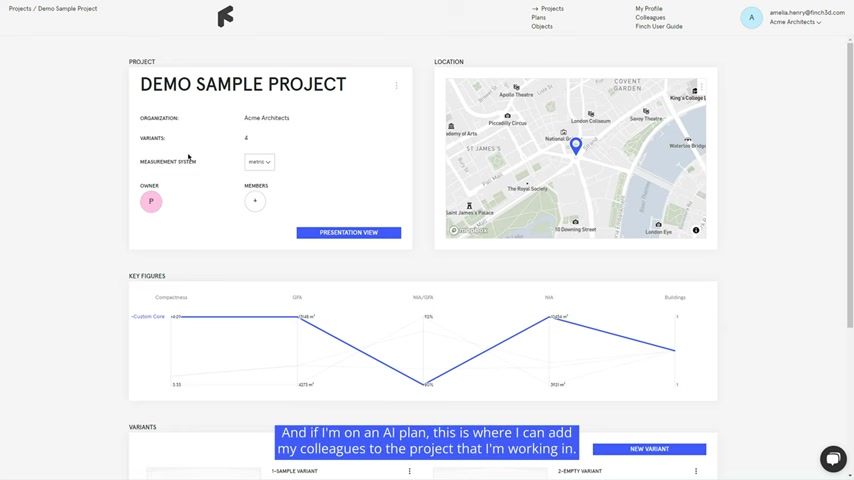
Task: Open Objects in navigation
Action: [542, 26]
